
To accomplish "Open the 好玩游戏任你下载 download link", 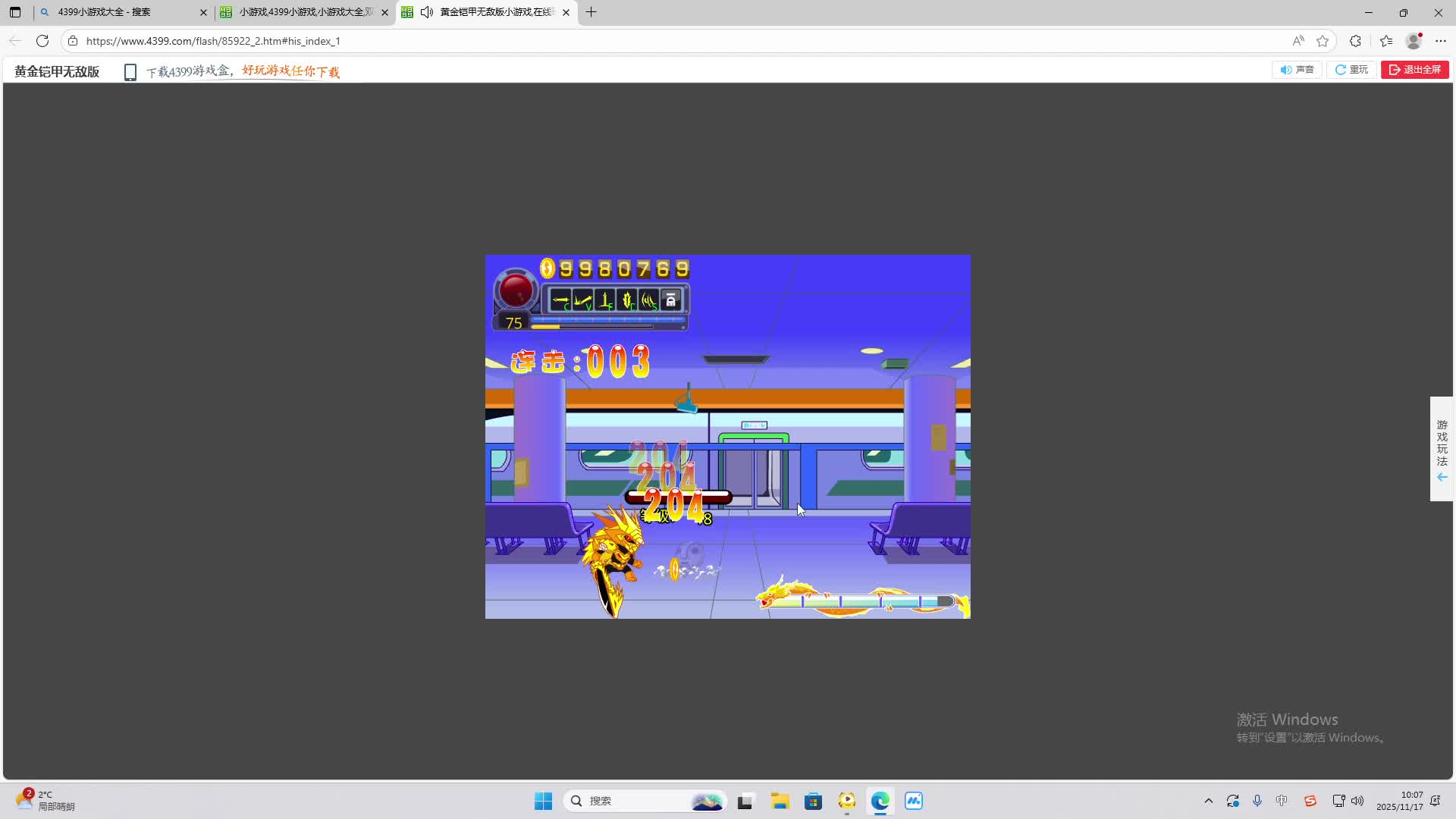I will 290,71.
